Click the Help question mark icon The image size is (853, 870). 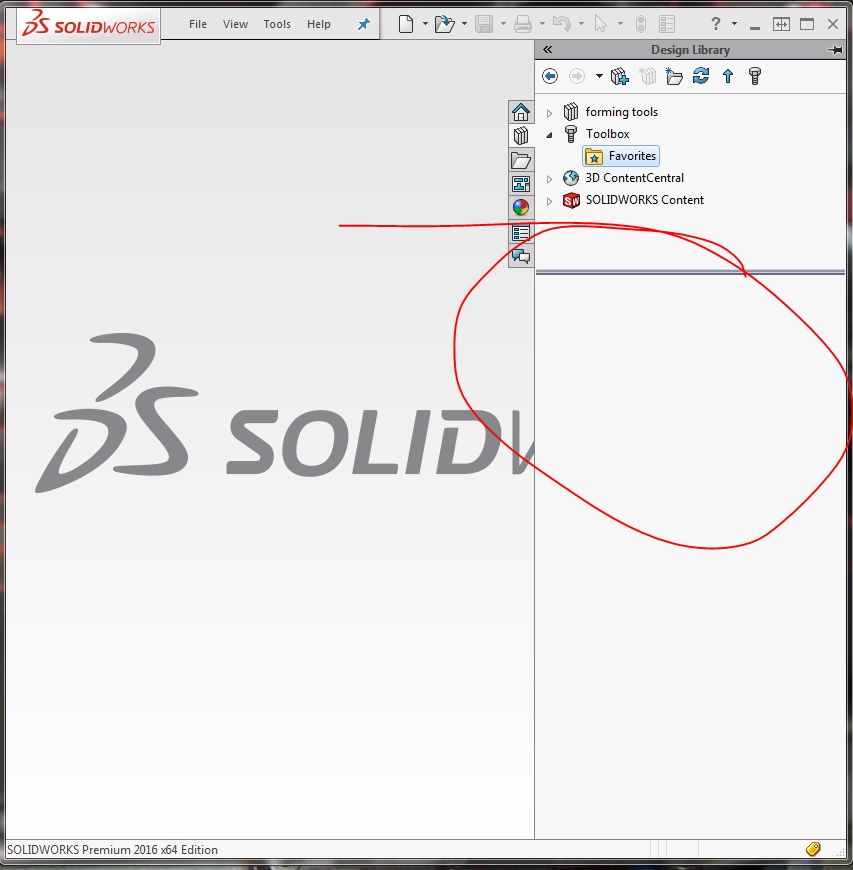[x=715, y=23]
